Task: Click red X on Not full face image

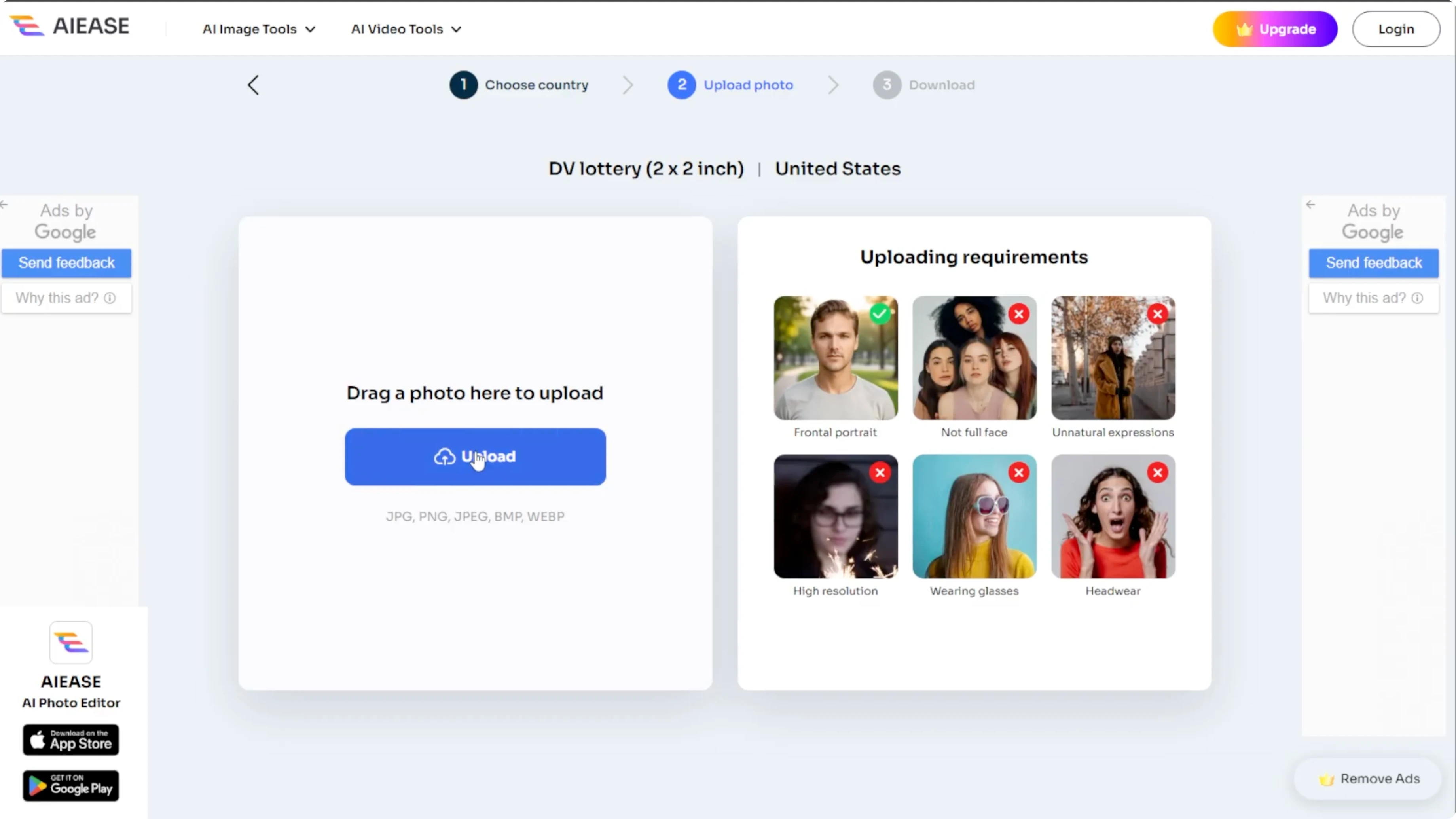Action: [x=1019, y=314]
